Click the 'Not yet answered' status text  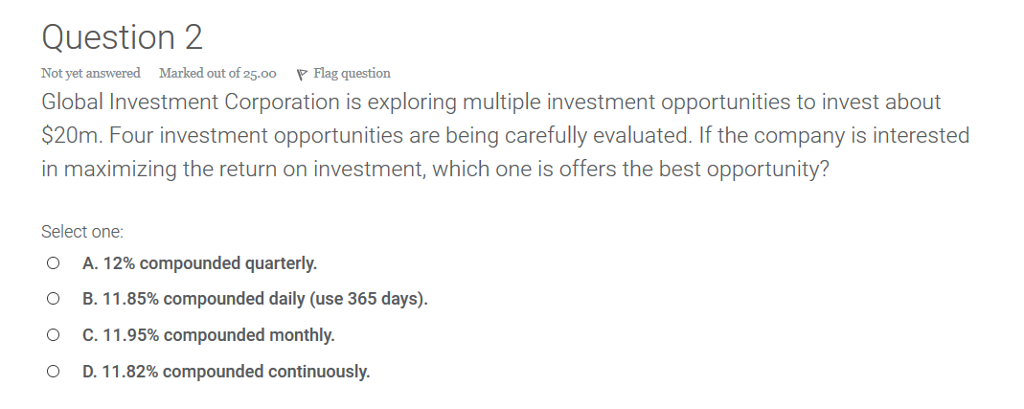(x=91, y=73)
